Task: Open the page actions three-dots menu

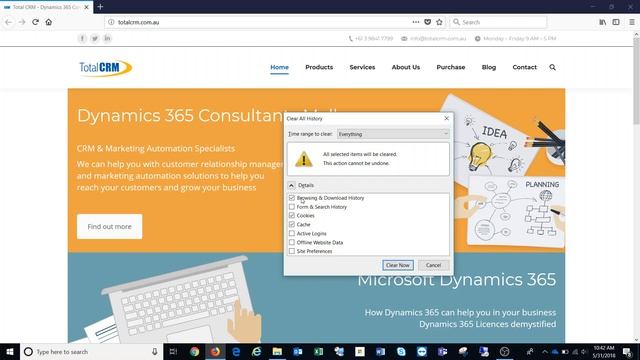Action: (x=416, y=22)
